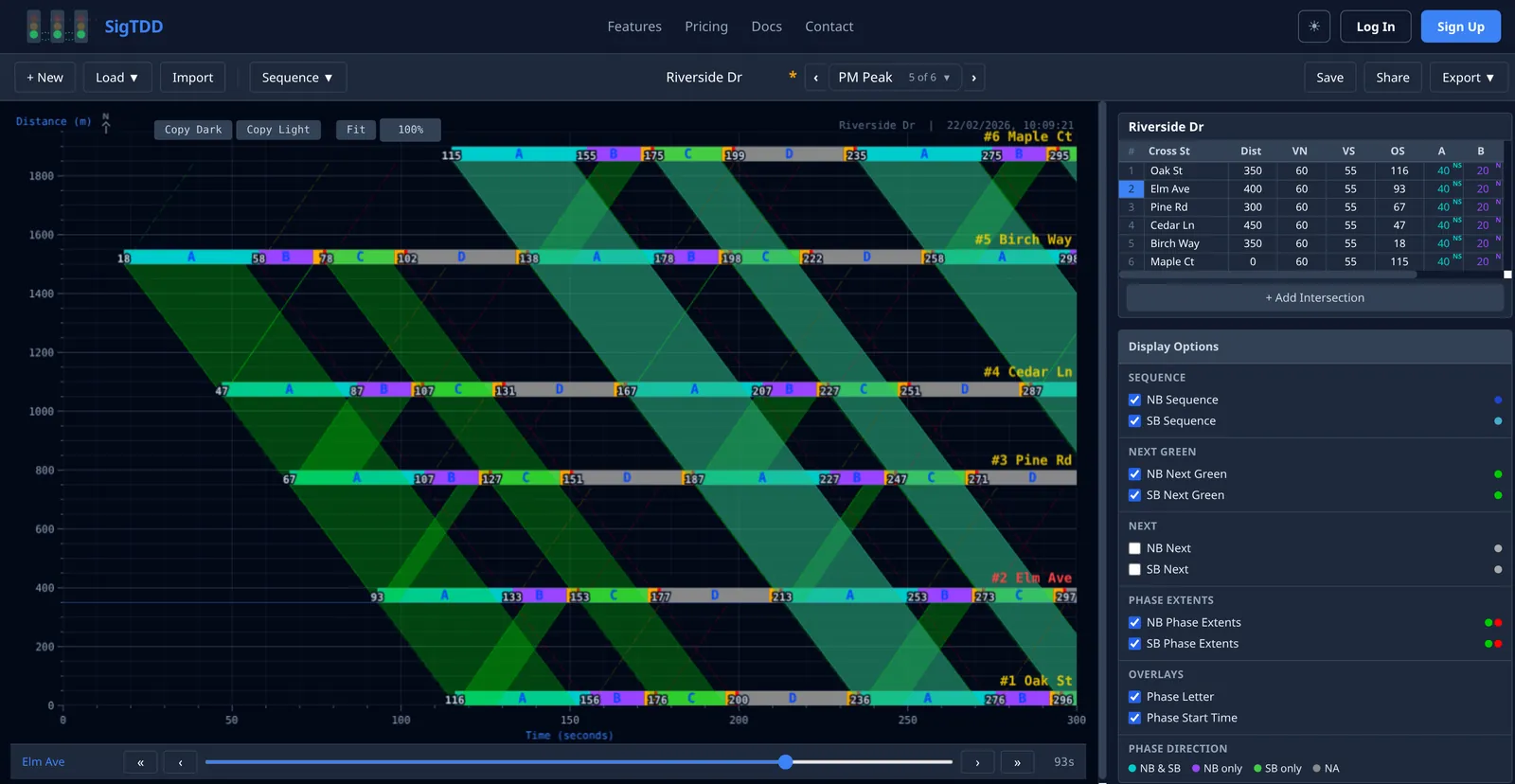Click the blue NB Sequence color dot
The image size is (1515, 784).
(1498, 400)
